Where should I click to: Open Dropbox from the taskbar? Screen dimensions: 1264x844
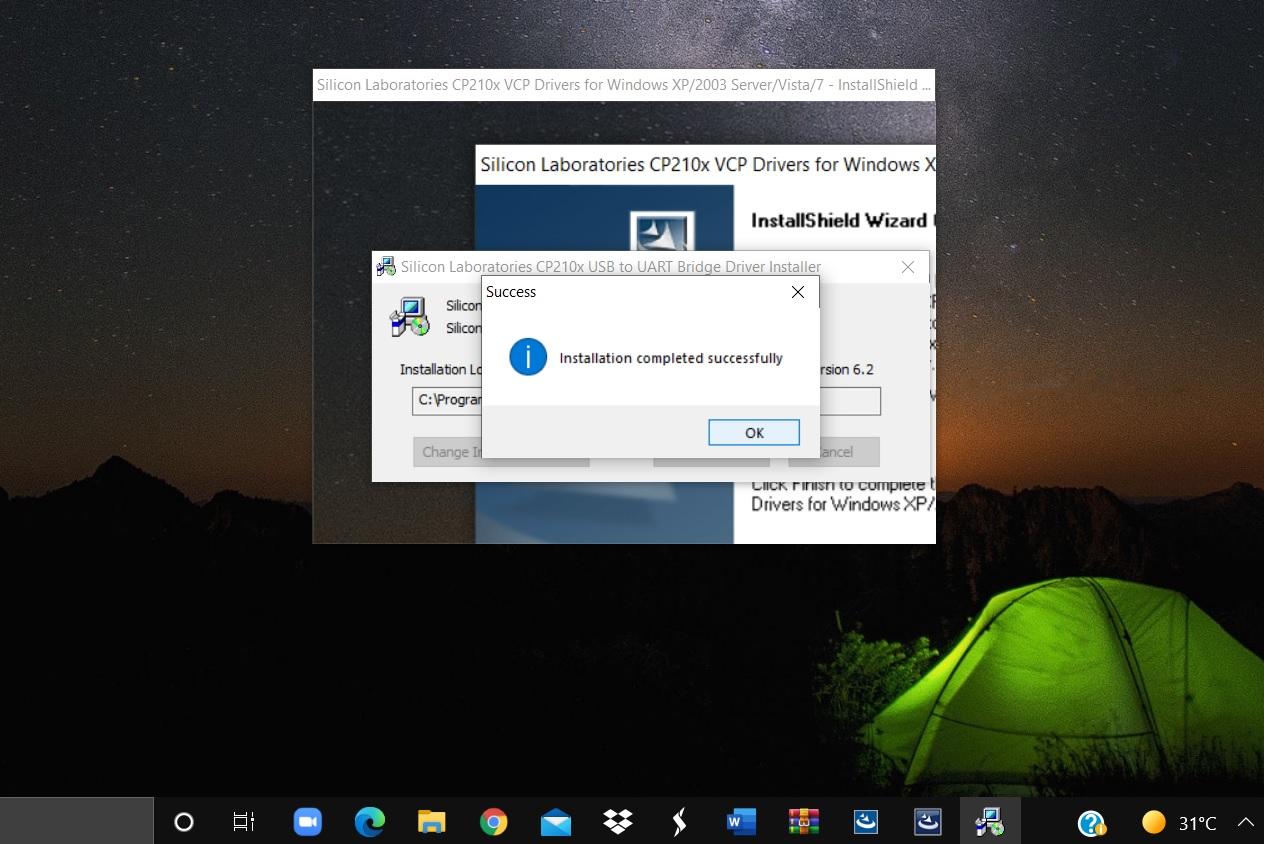(617, 822)
